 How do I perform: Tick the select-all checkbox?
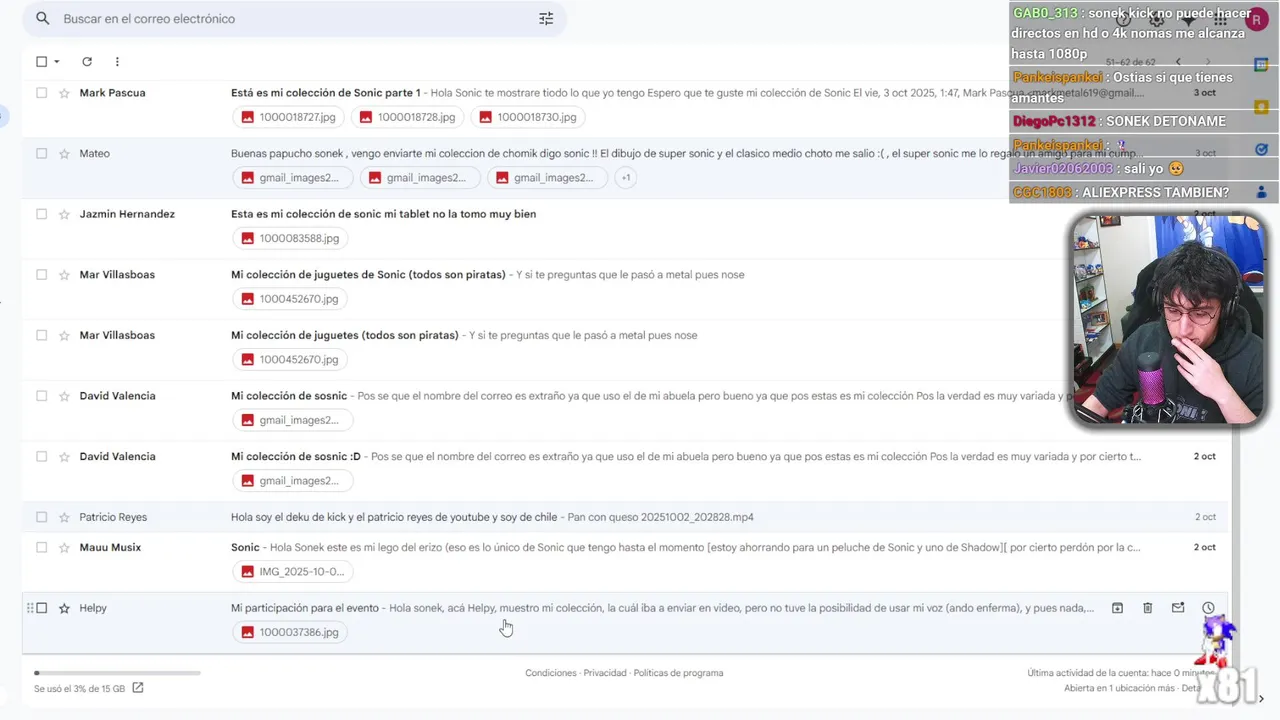(x=41, y=62)
